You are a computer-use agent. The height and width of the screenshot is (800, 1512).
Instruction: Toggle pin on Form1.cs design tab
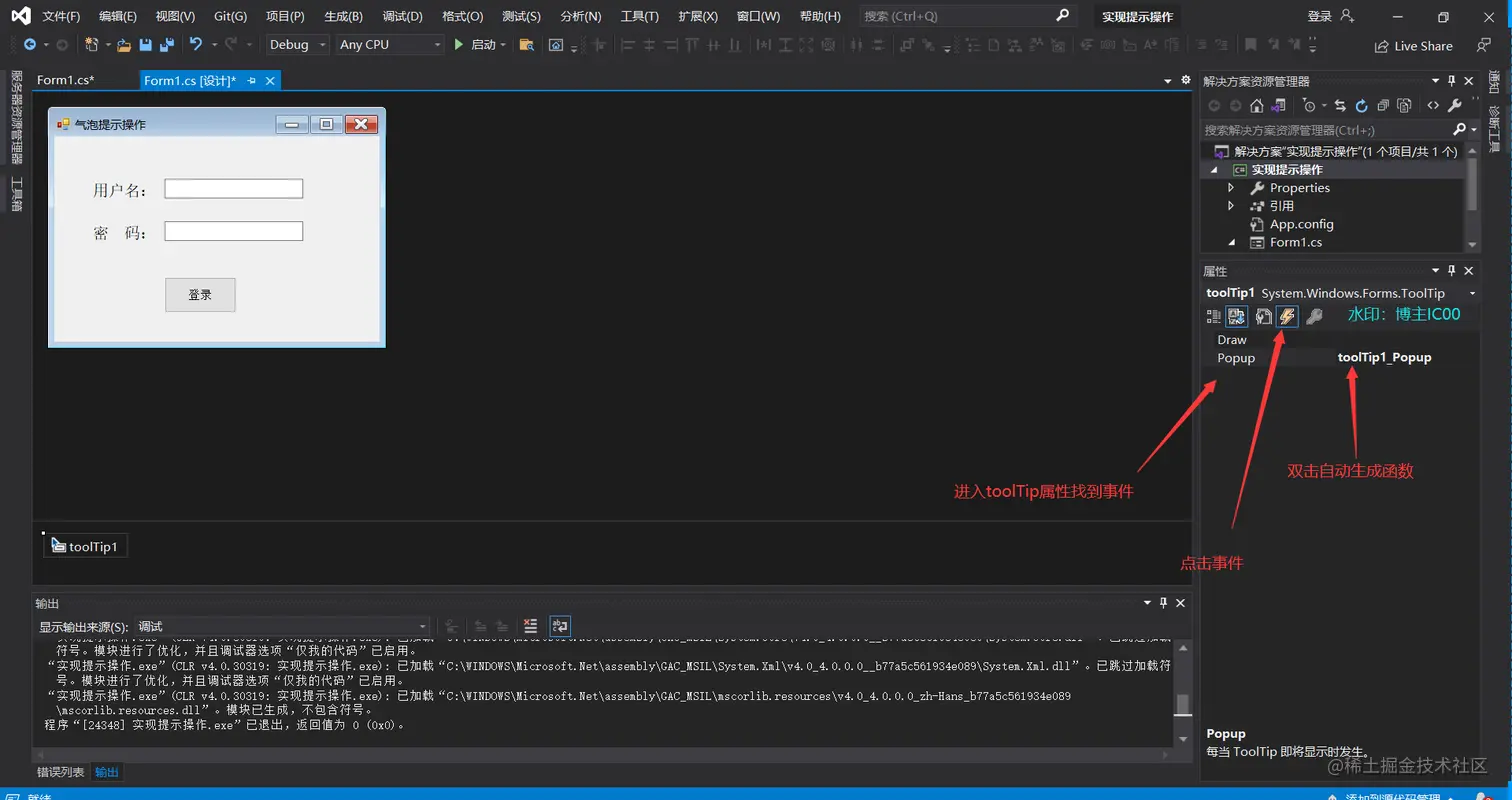[x=252, y=81]
